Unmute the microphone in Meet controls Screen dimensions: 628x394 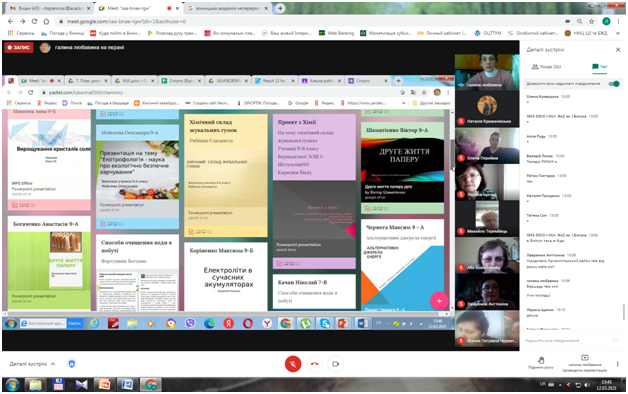click(293, 364)
